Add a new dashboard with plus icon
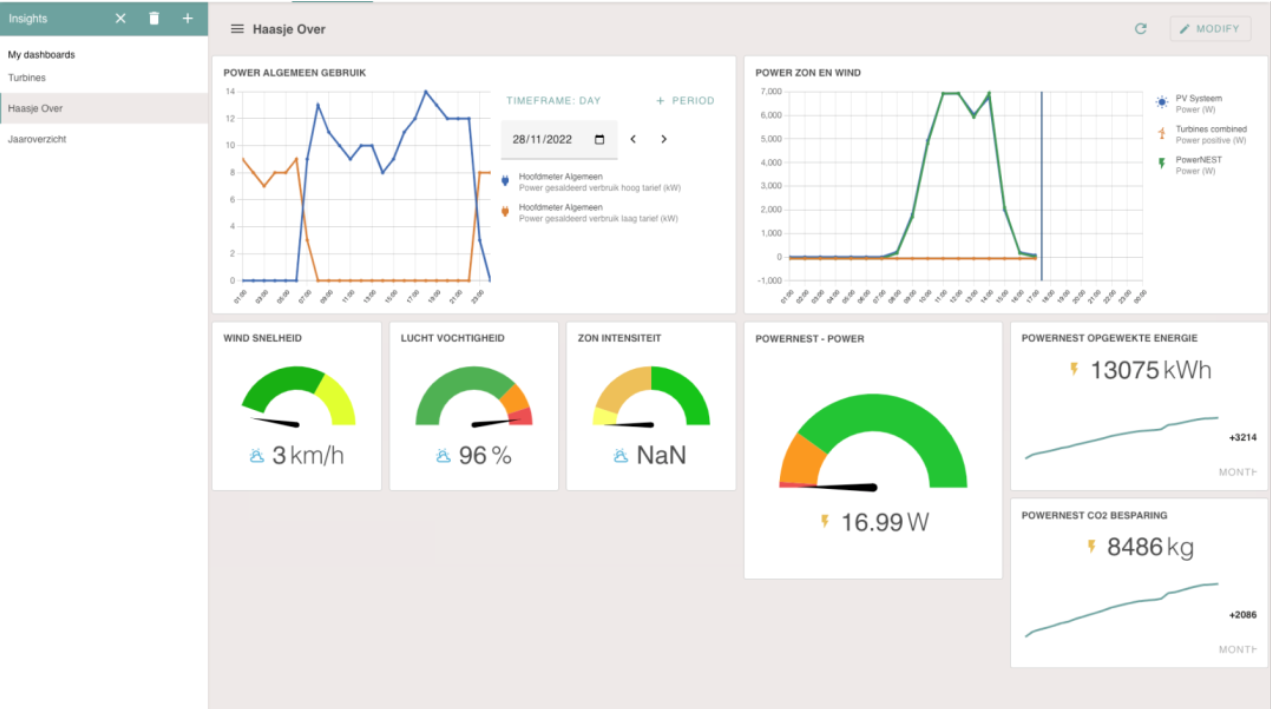Viewport: 1271px width, 709px height. [x=187, y=19]
